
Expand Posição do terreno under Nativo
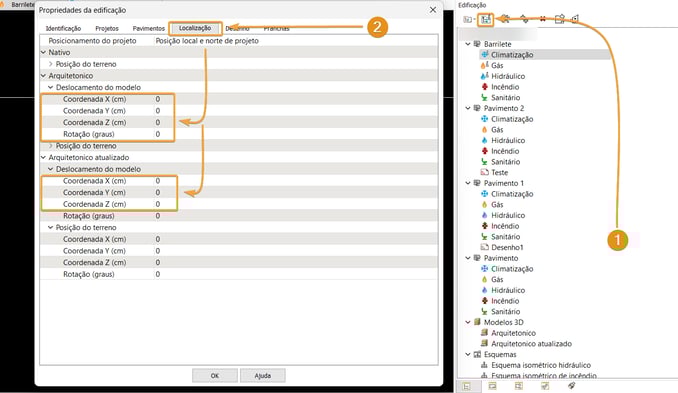click(x=51, y=64)
